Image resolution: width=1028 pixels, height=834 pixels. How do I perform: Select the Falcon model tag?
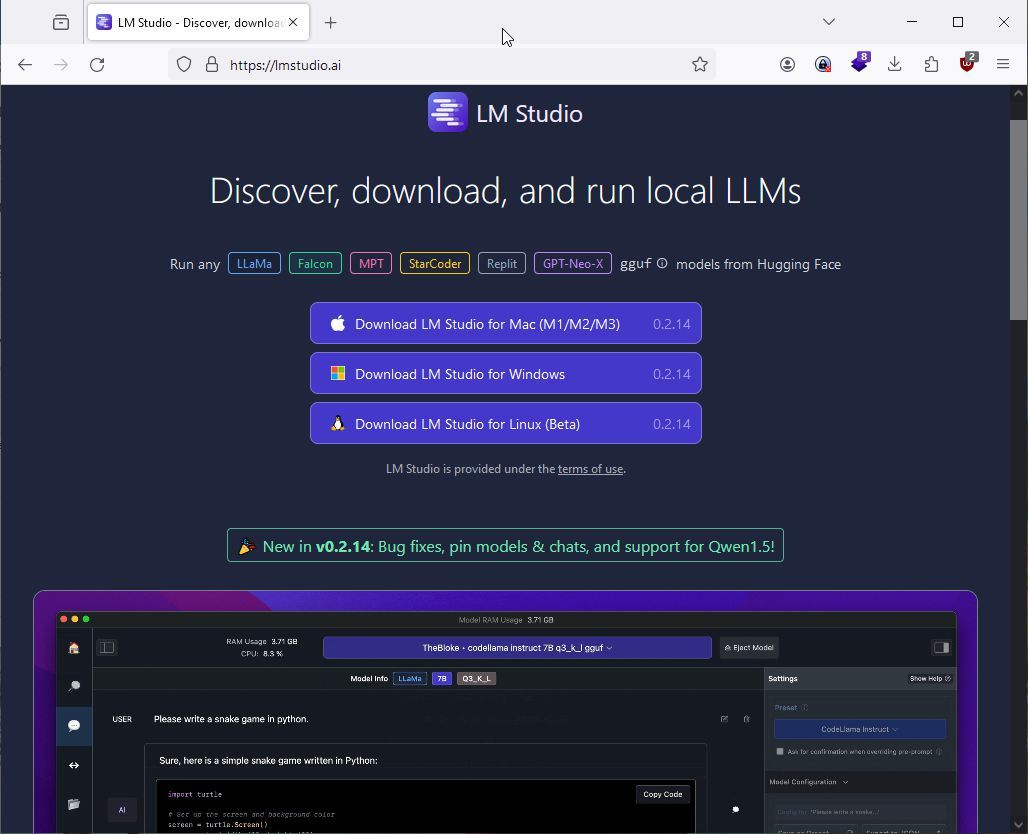[x=315, y=263]
